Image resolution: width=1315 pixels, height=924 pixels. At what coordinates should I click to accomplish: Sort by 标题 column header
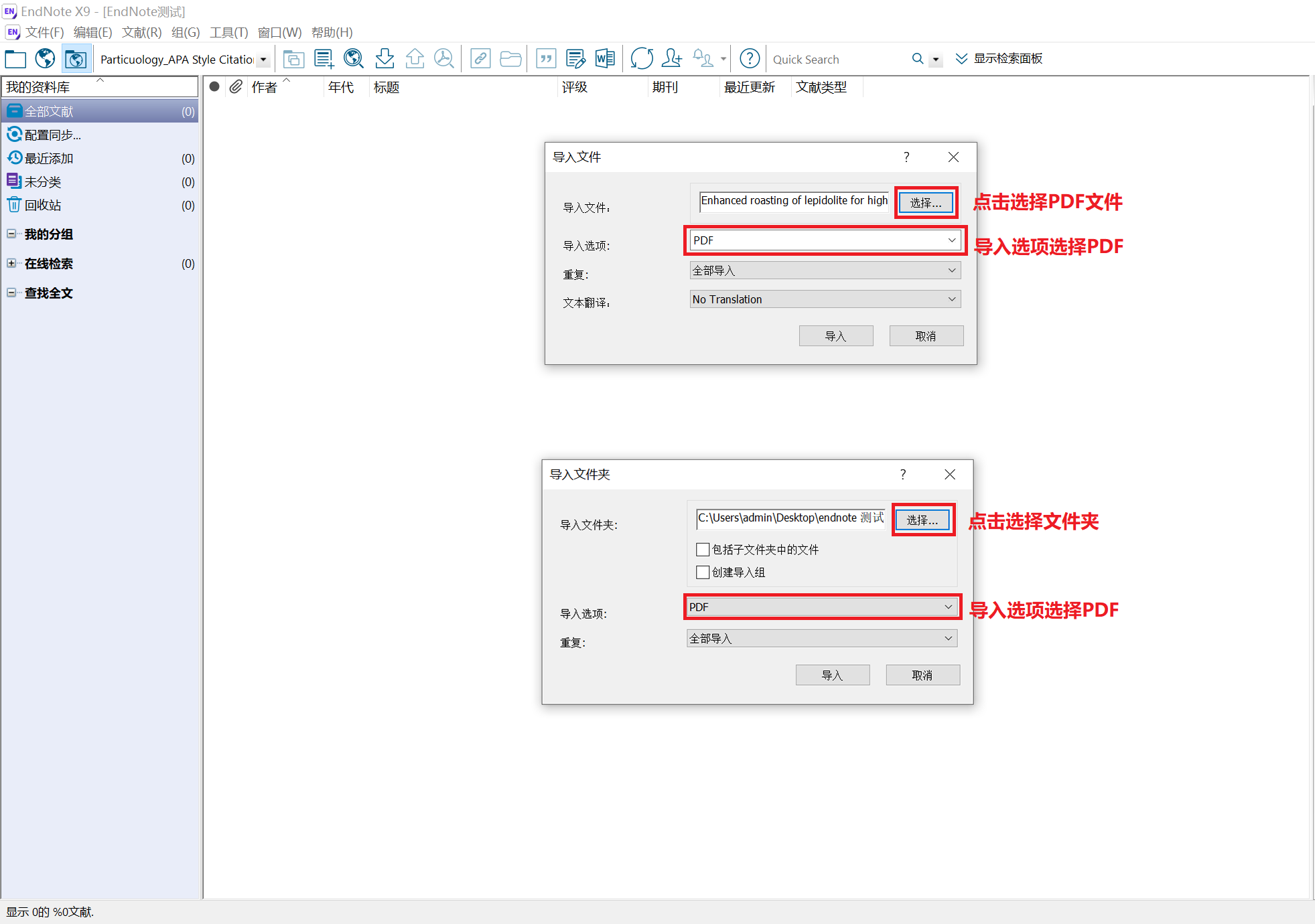[387, 87]
